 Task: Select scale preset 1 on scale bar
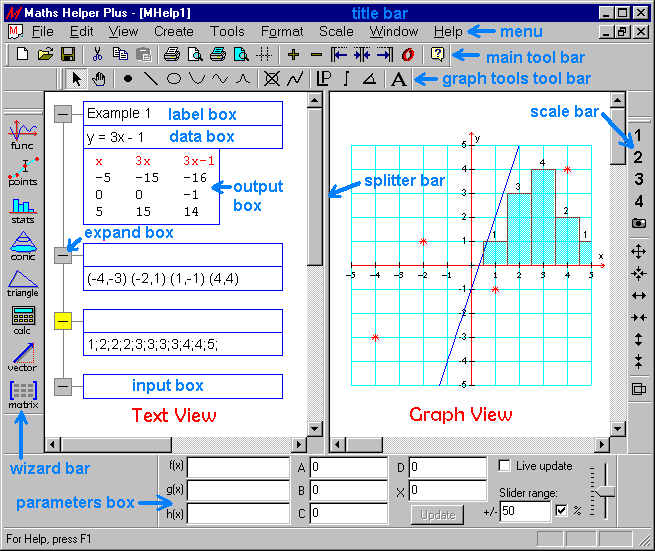click(x=638, y=135)
